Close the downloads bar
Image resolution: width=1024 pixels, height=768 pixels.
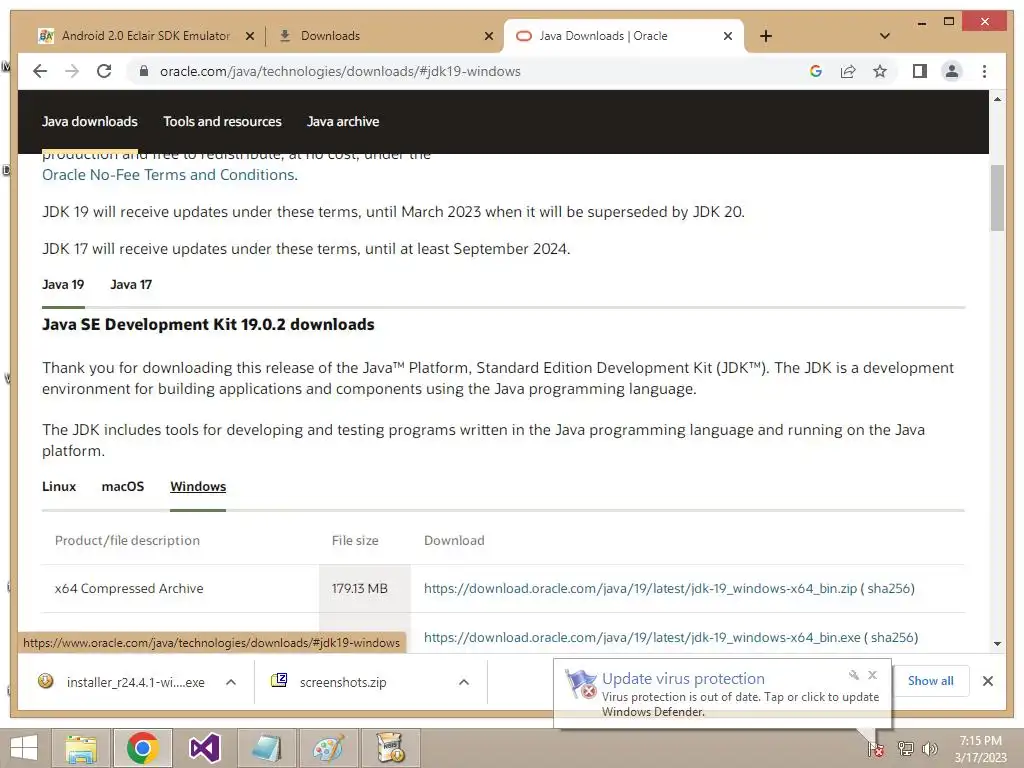pyautogui.click(x=988, y=681)
